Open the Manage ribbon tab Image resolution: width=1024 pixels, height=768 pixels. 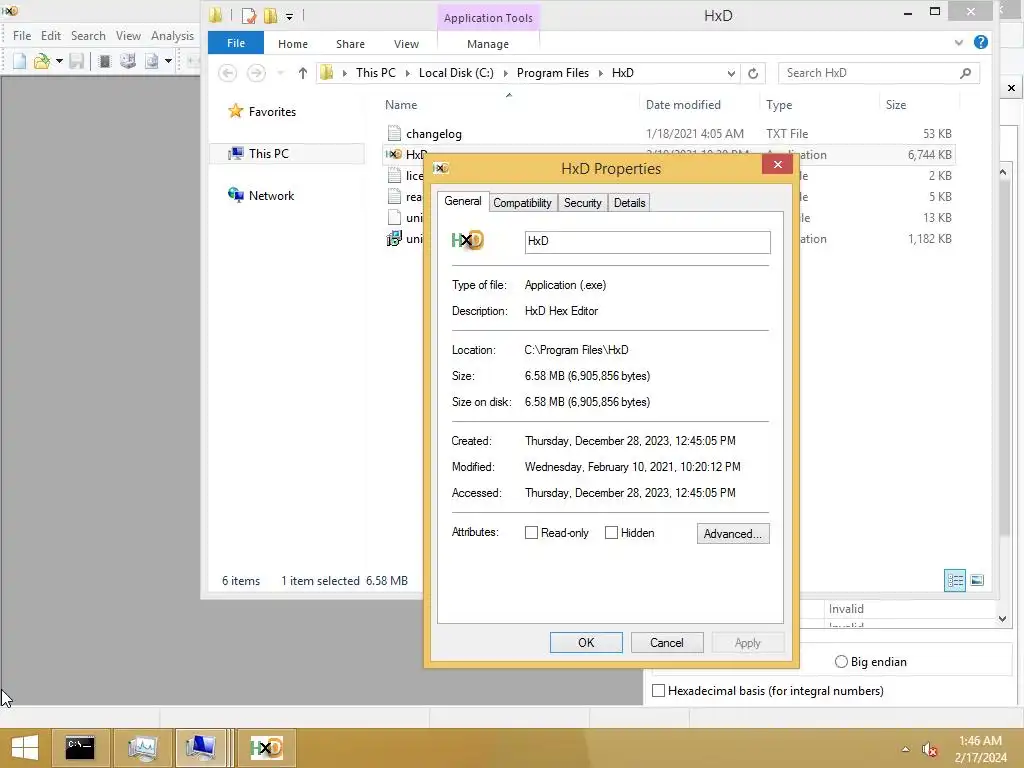pos(488,44)
